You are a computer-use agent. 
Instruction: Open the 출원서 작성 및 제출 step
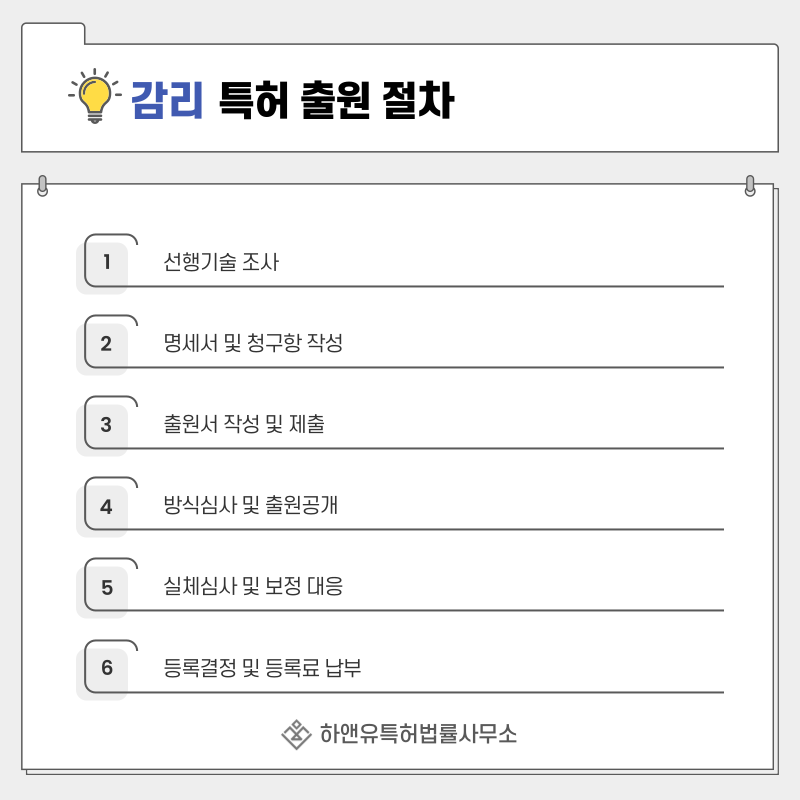tap(244, 424)
